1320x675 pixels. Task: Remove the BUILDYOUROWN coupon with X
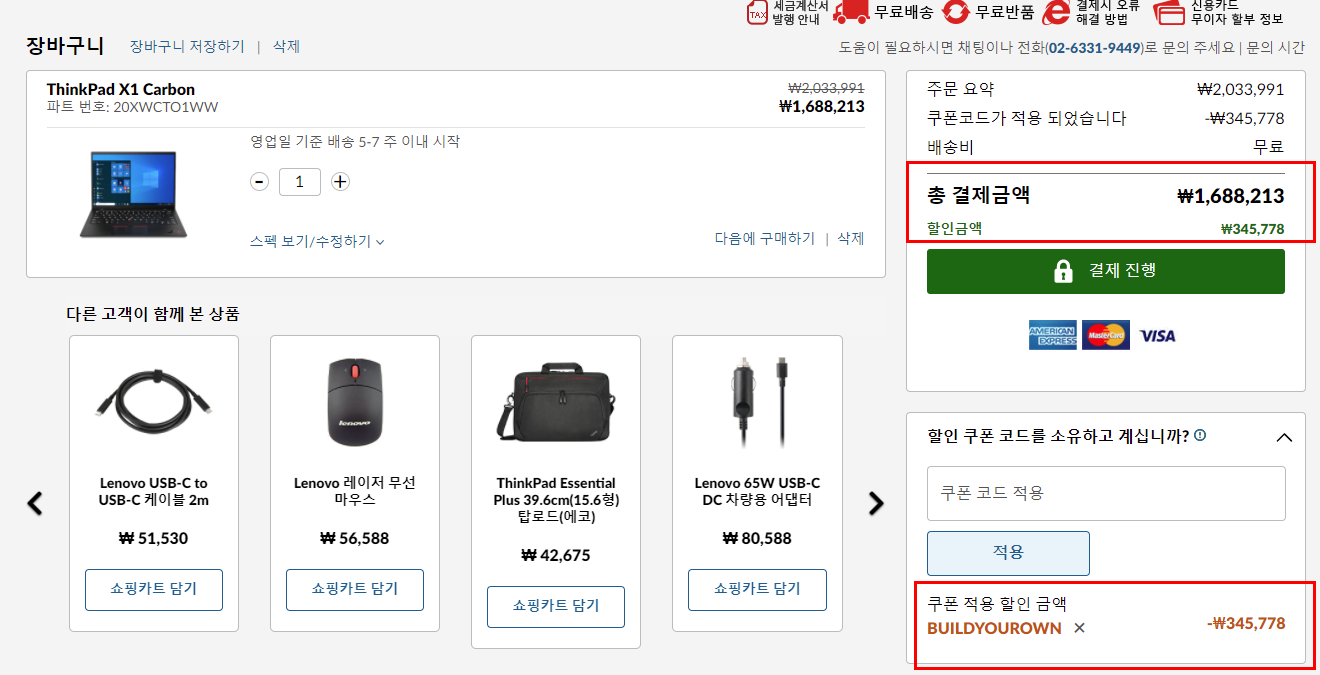1079,628
